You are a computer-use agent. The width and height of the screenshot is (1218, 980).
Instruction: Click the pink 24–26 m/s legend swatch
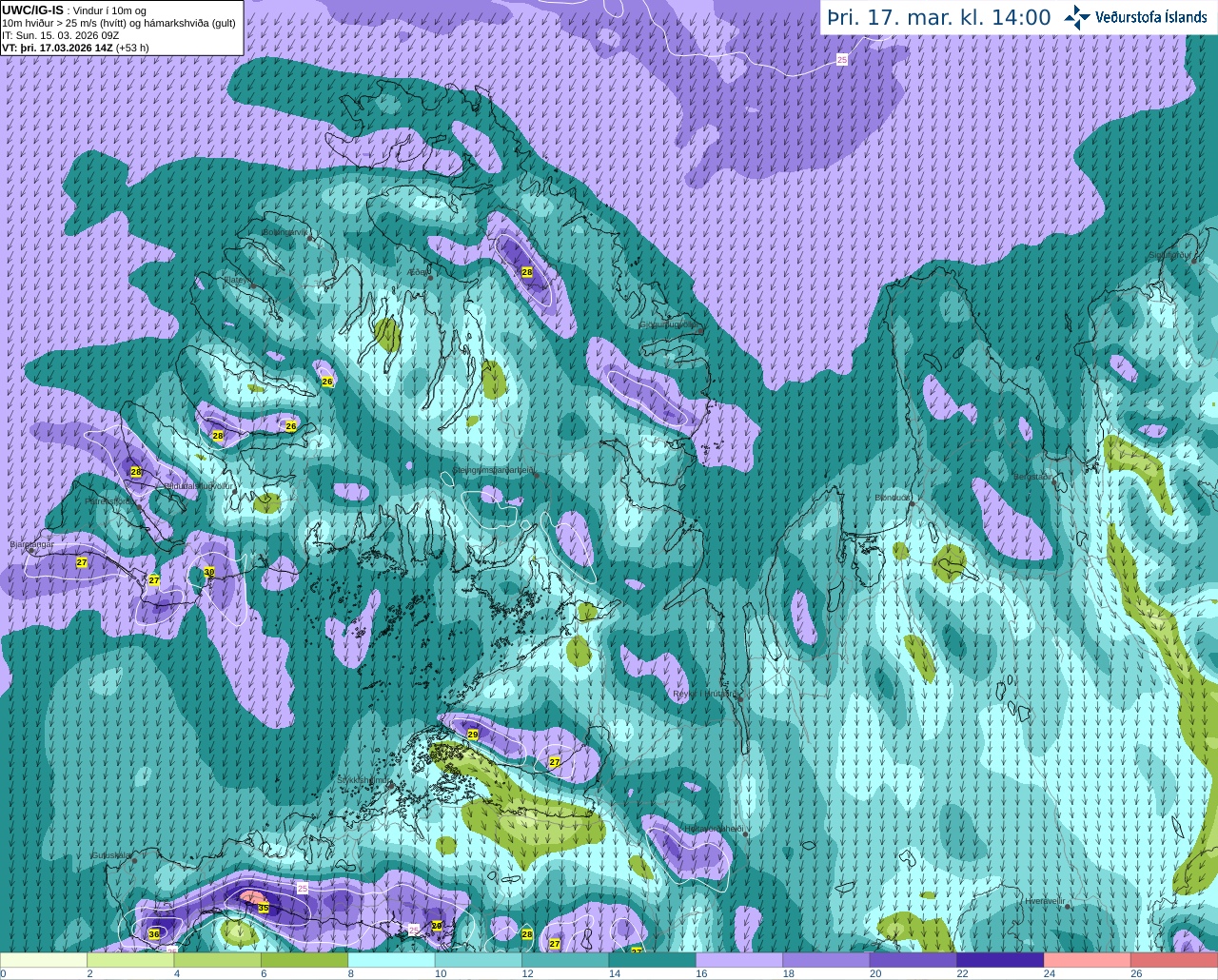click(1087, 960)
